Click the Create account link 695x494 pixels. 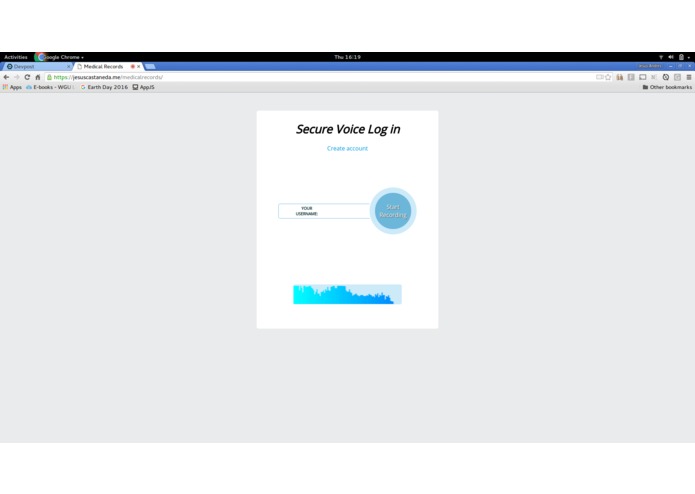pyautogui.click(x=347, y=148)
